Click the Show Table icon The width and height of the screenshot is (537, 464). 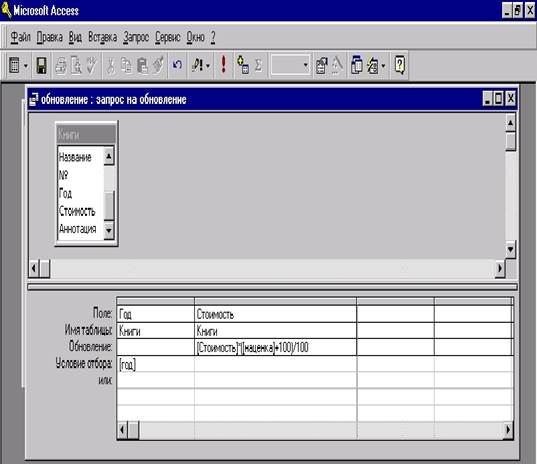pos(243,65)
